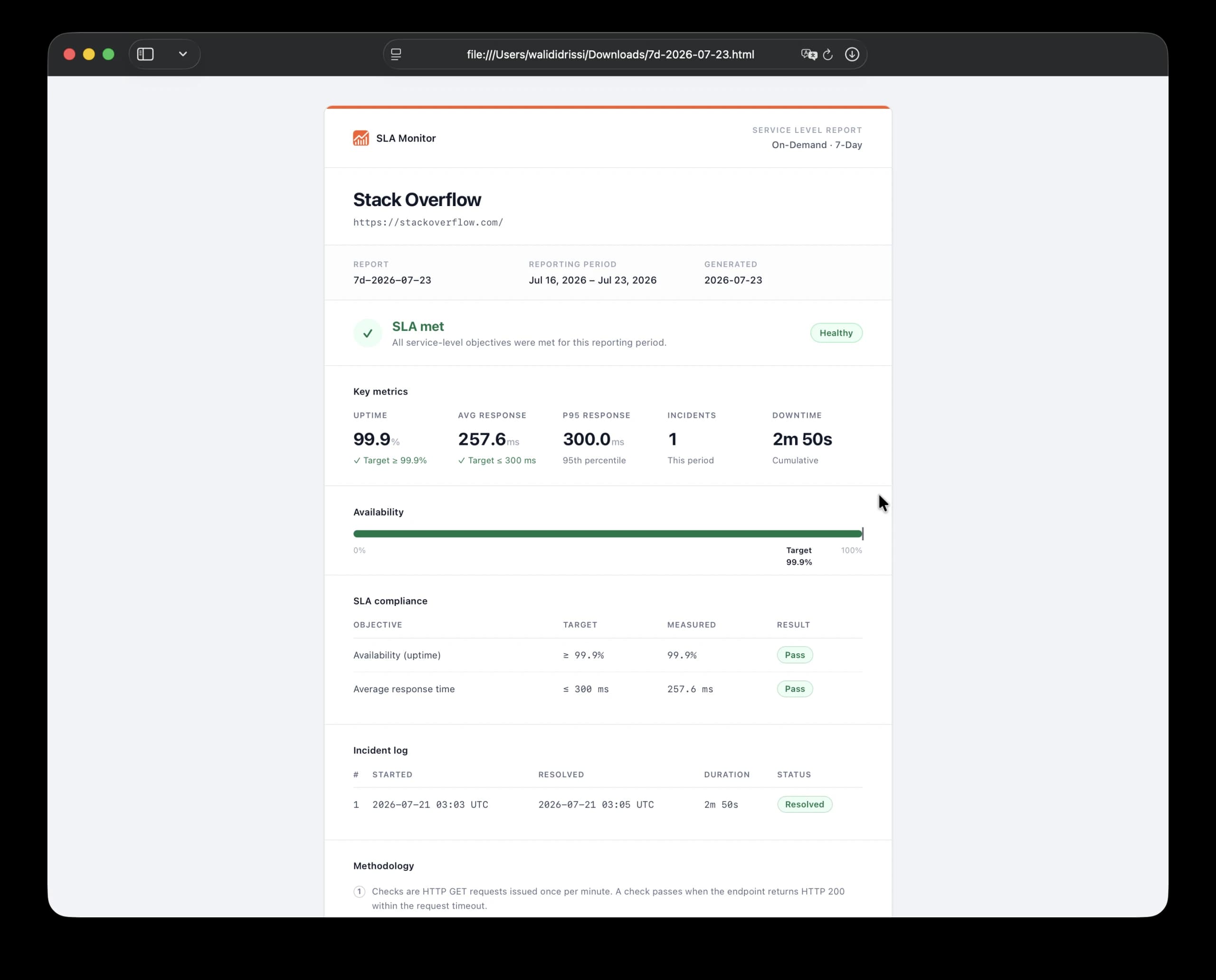Click the green availability progress bar
Screen dimensions: 1216x980
[x=608, y=534]
